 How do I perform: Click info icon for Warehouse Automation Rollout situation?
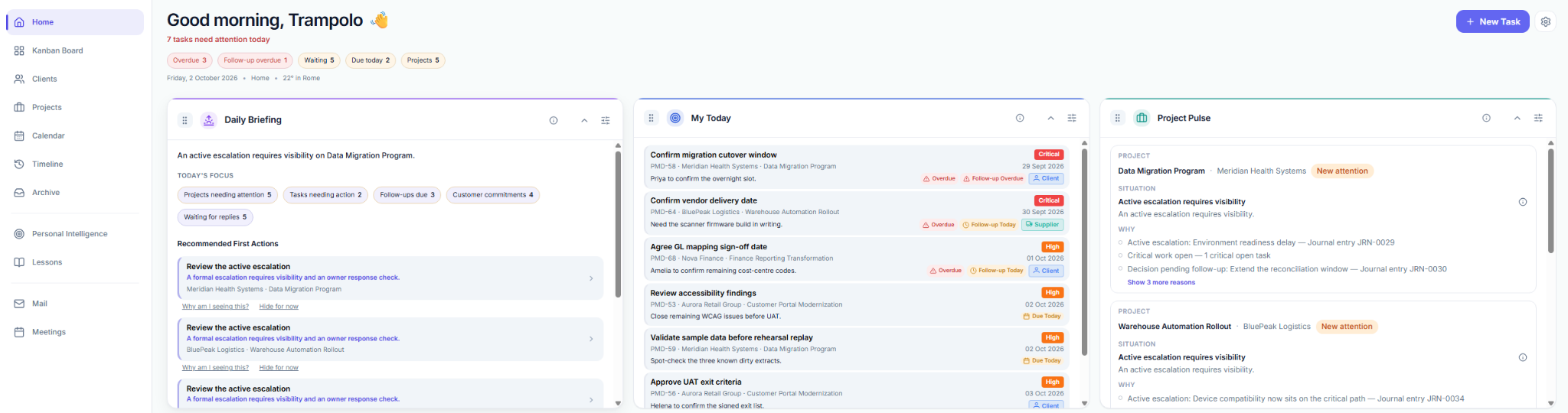pos(1523,357)
